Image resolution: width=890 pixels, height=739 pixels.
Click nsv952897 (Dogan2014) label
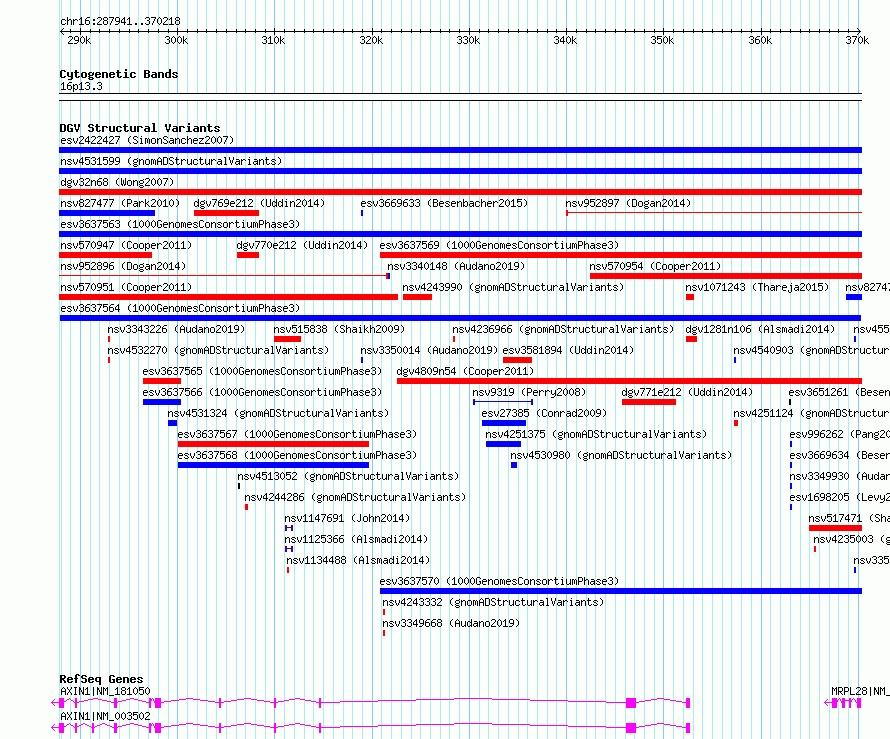628,203
